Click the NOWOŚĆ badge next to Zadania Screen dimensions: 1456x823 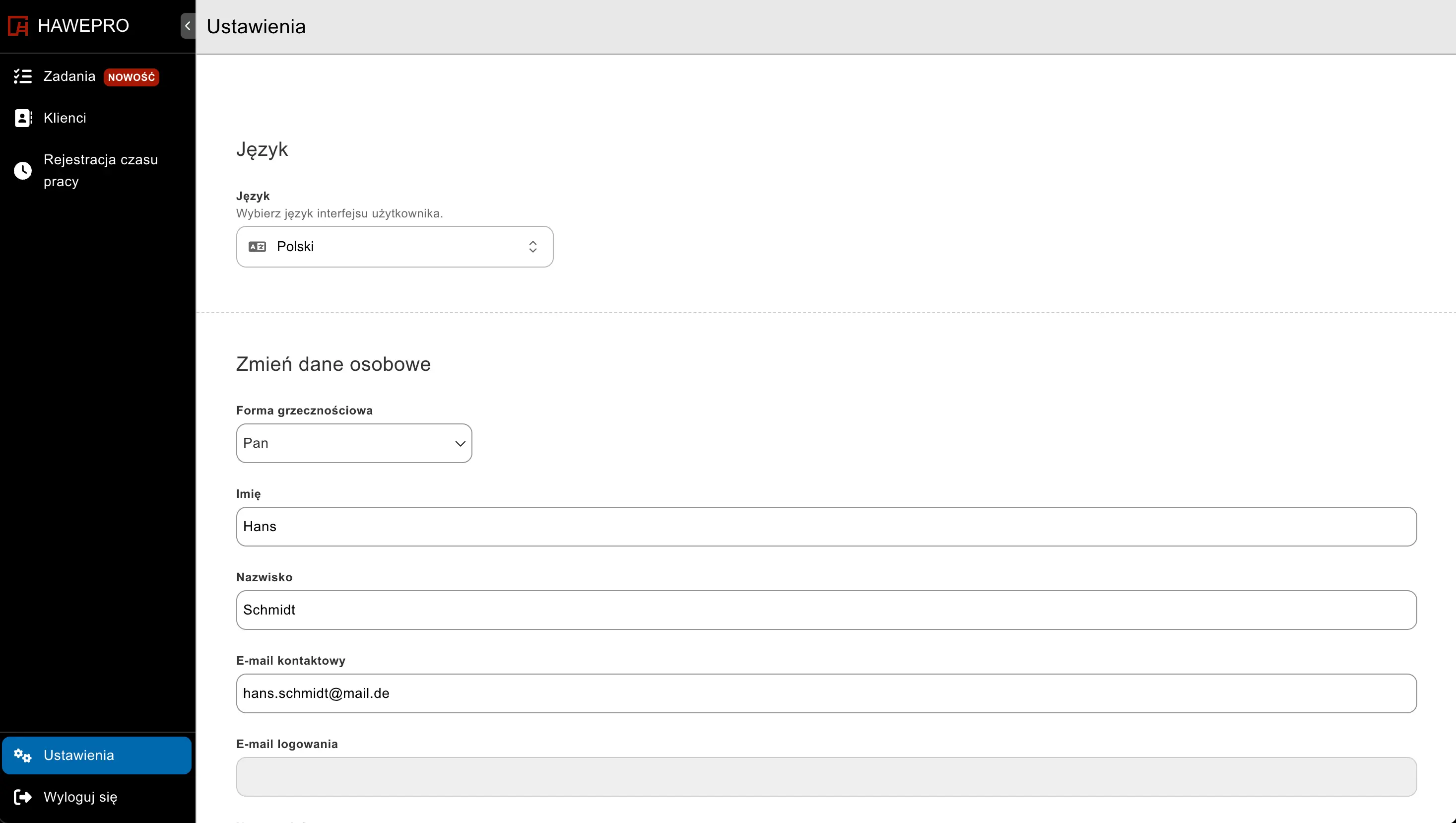[x=131, y=77]
